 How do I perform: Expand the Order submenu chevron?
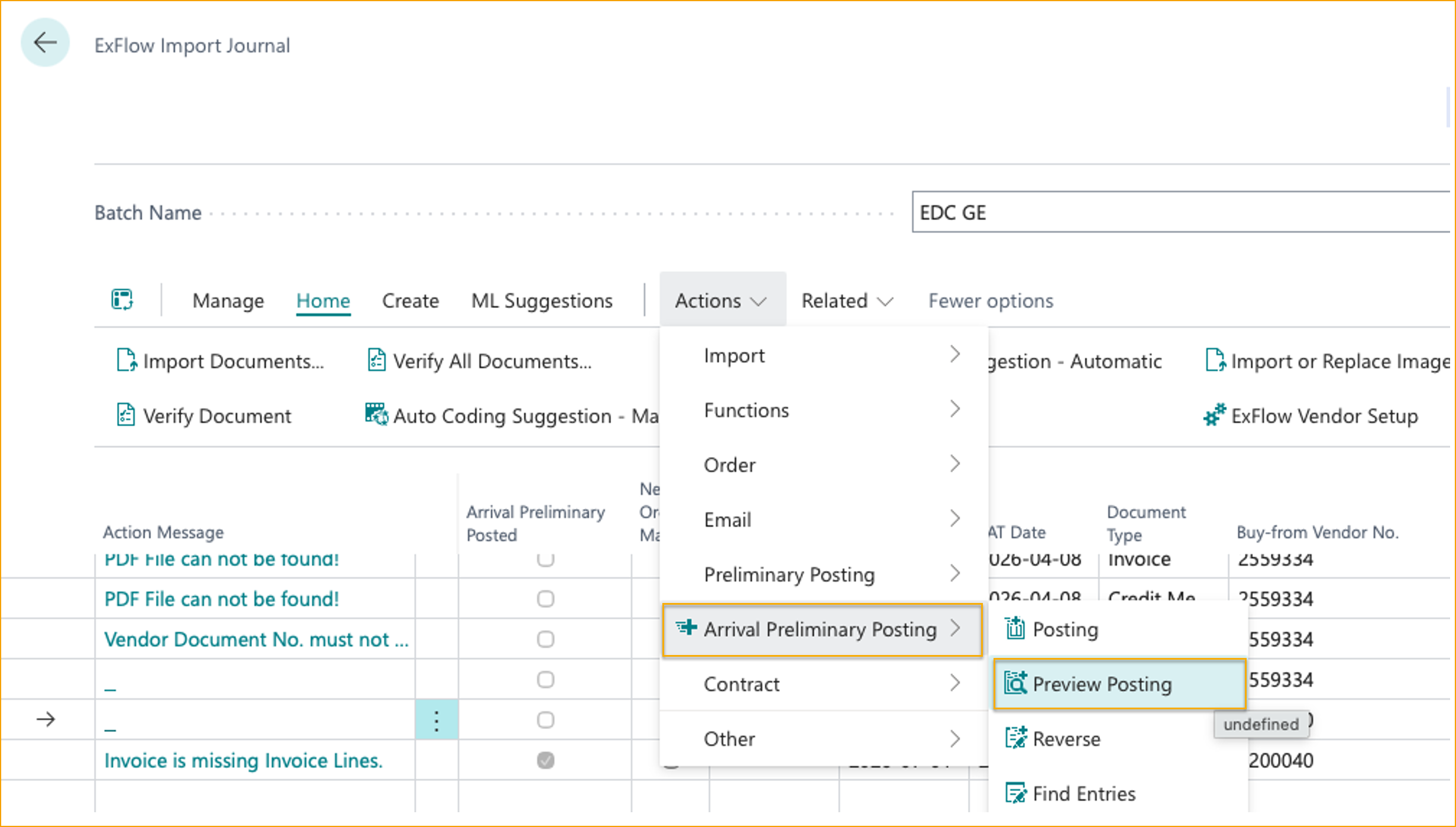coord(955,464)
